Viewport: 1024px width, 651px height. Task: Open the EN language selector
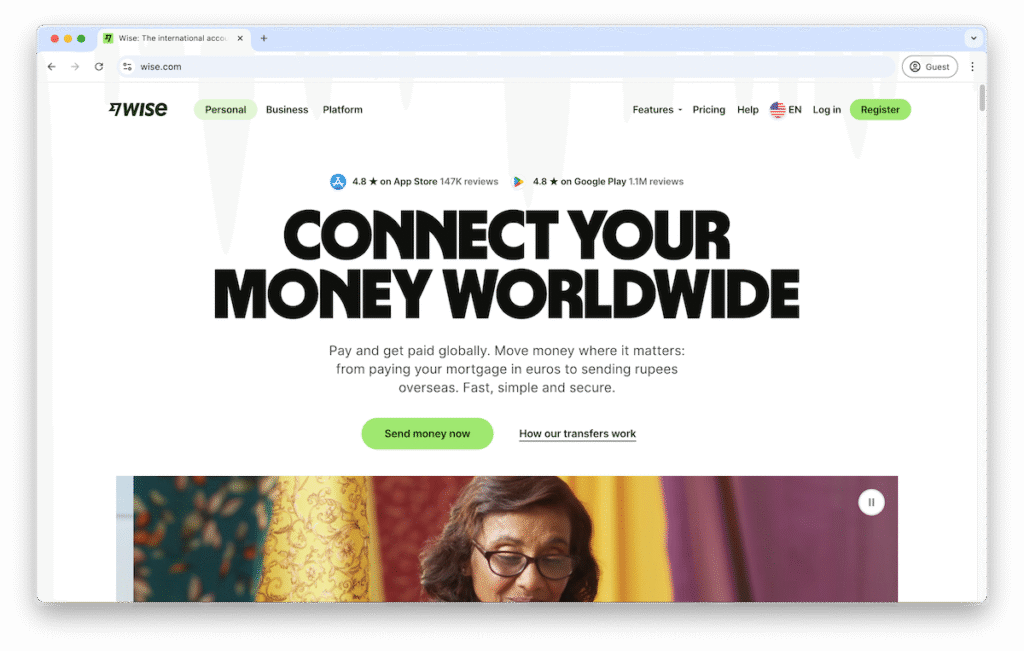point(786,110)
